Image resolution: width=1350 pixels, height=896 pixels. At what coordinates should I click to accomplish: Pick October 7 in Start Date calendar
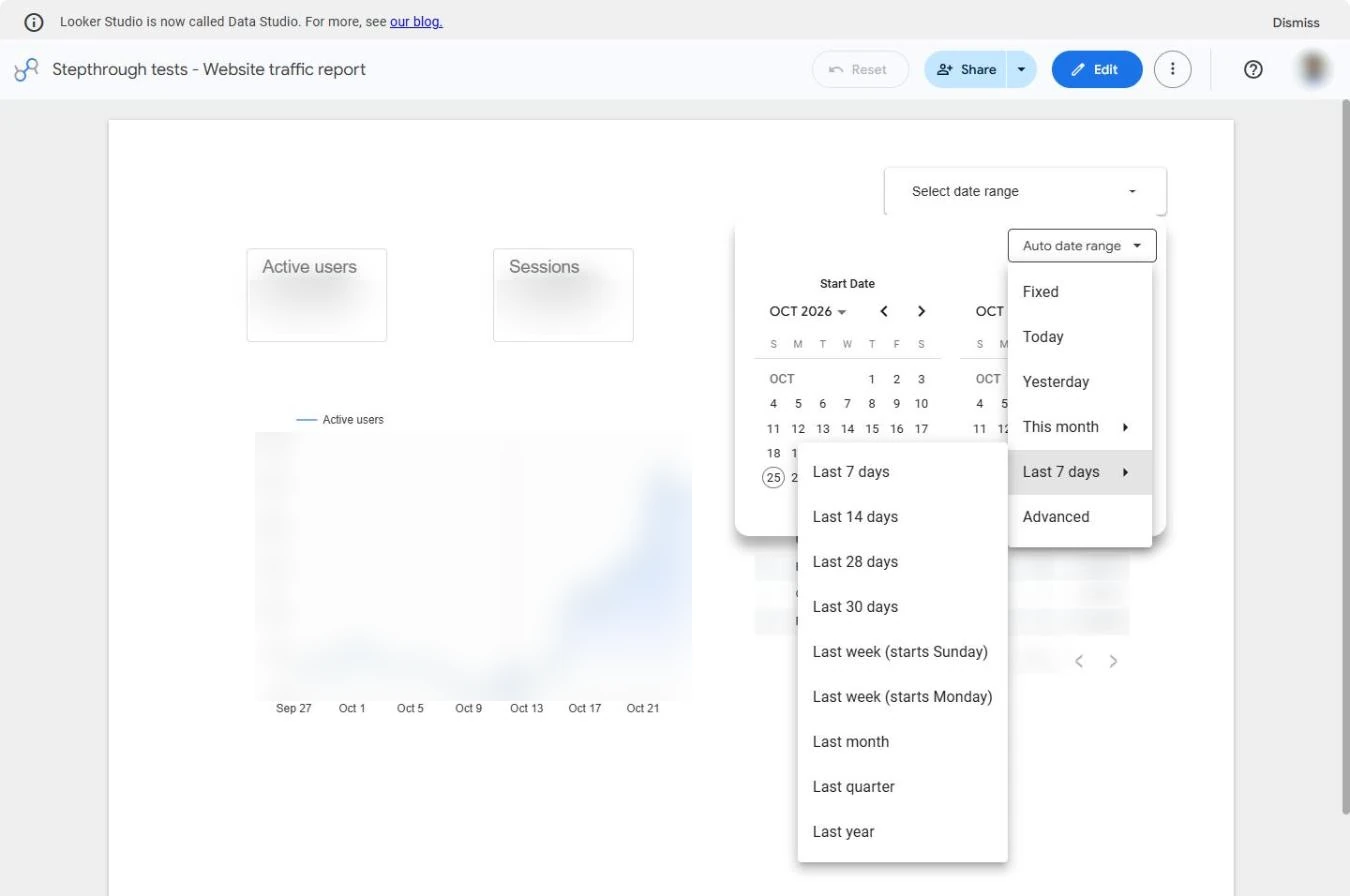[847, 404]
